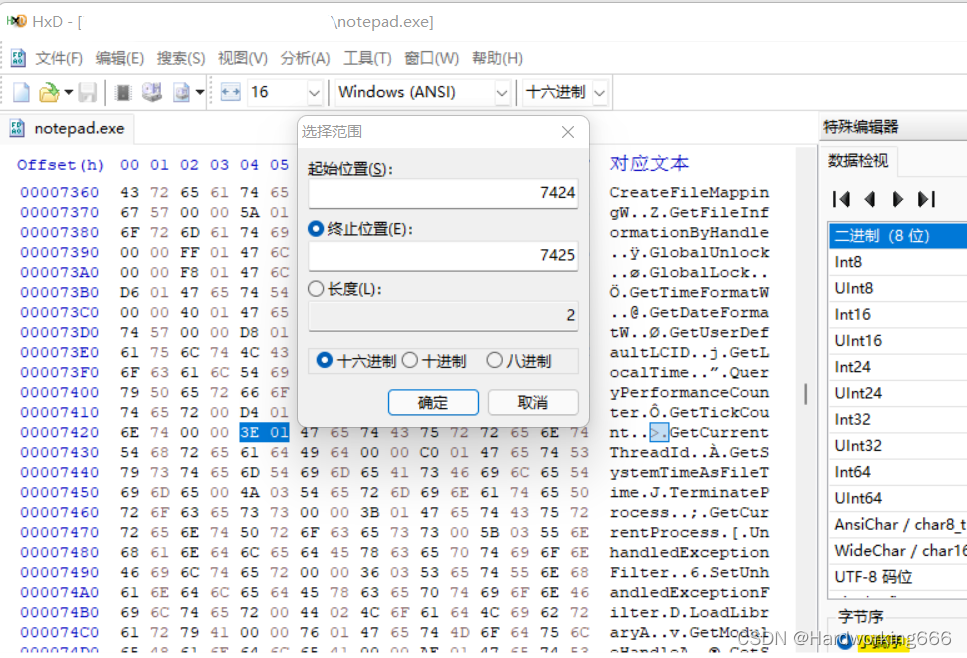
Task: Select the UInt24 inspector row
Action: (898, 393)
